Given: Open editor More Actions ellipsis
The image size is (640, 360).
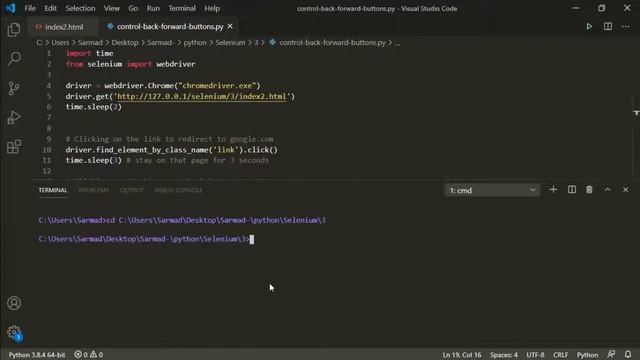Looking at the screenshot, I should coord(626,27).
